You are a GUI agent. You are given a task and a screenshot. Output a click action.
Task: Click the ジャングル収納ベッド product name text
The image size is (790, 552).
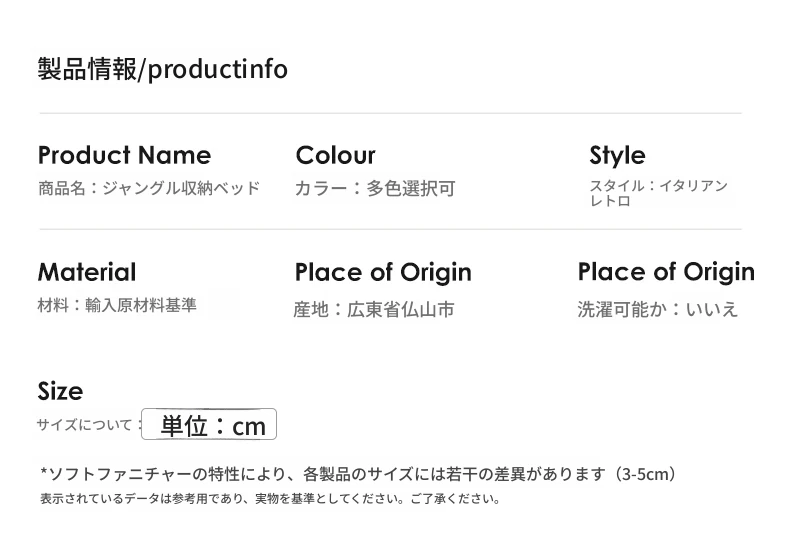coord(181,188)
